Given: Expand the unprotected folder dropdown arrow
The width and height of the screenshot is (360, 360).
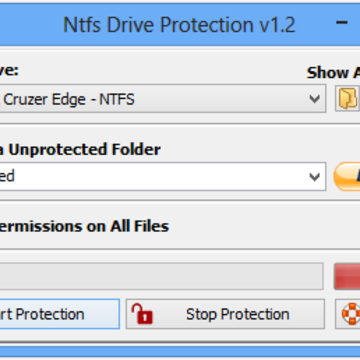Looking at the screenshot, I should click(314, 177).
